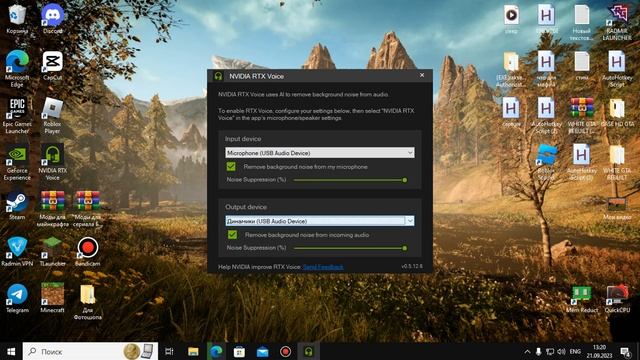The width and height of the screenshot is (640, 360).
Task: Select the Epic Games Launcher shortcut
Action: click(x=17, y=116)
